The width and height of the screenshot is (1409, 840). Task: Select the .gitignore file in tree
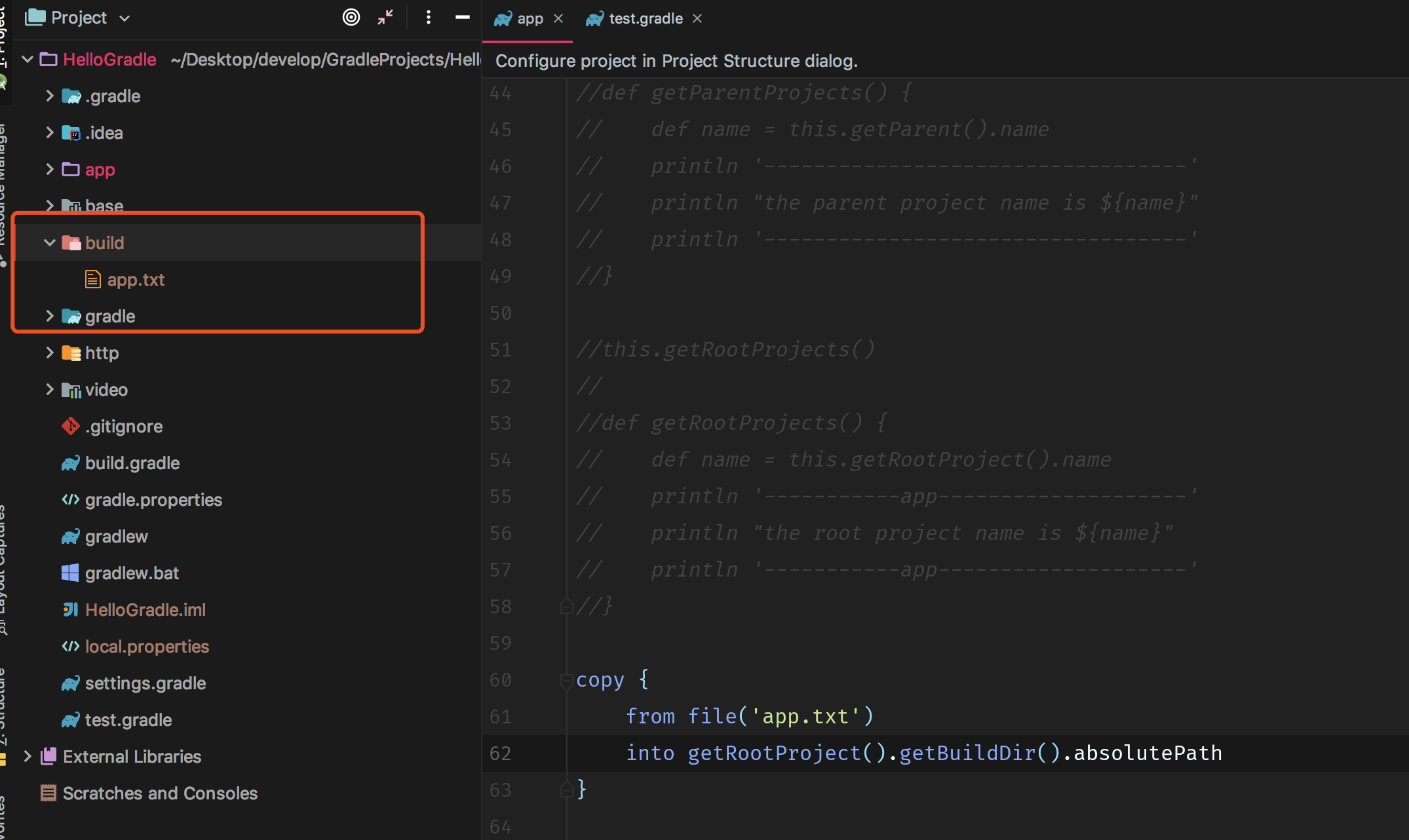click(123, 427)
